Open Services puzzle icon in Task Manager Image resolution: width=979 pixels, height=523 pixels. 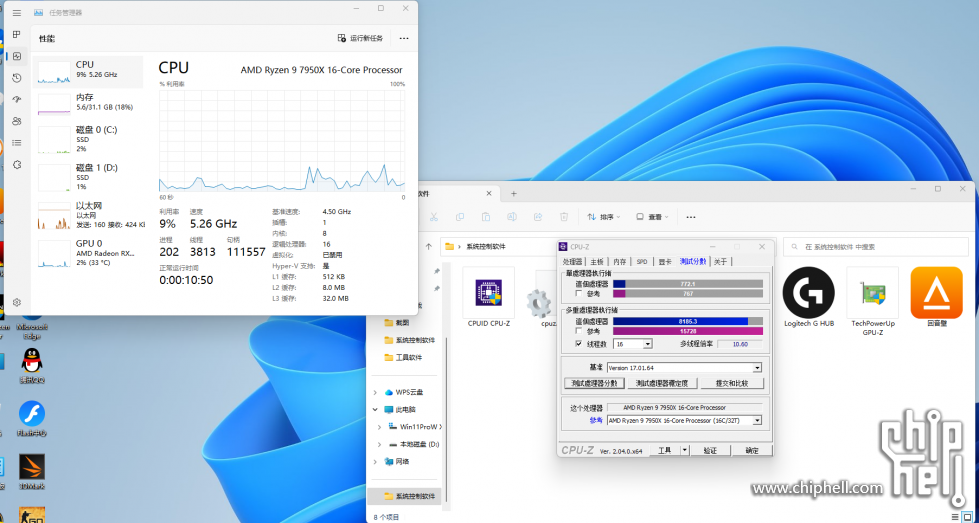(17, 165)
